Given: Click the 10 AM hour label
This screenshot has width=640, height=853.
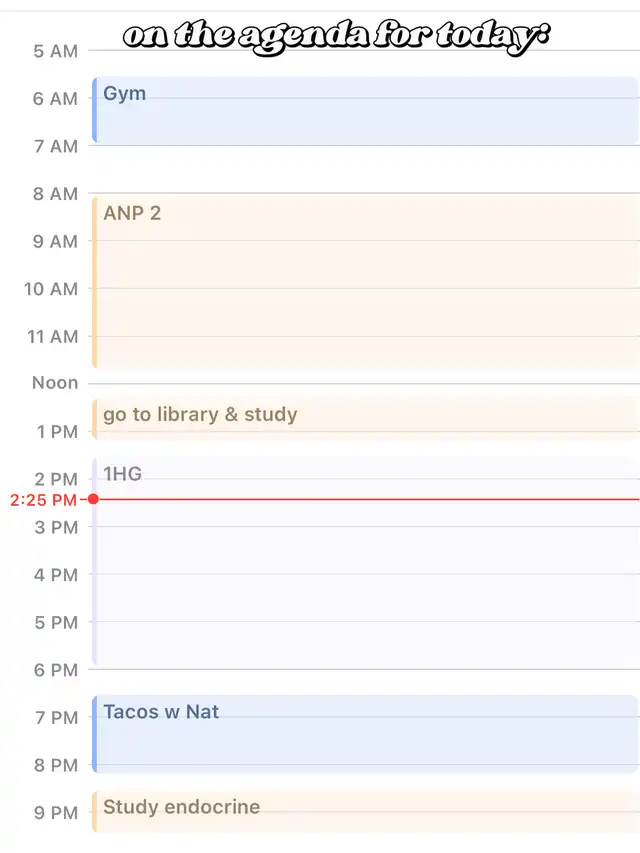Looking at the screenshot, I should (x=52, y=289).
